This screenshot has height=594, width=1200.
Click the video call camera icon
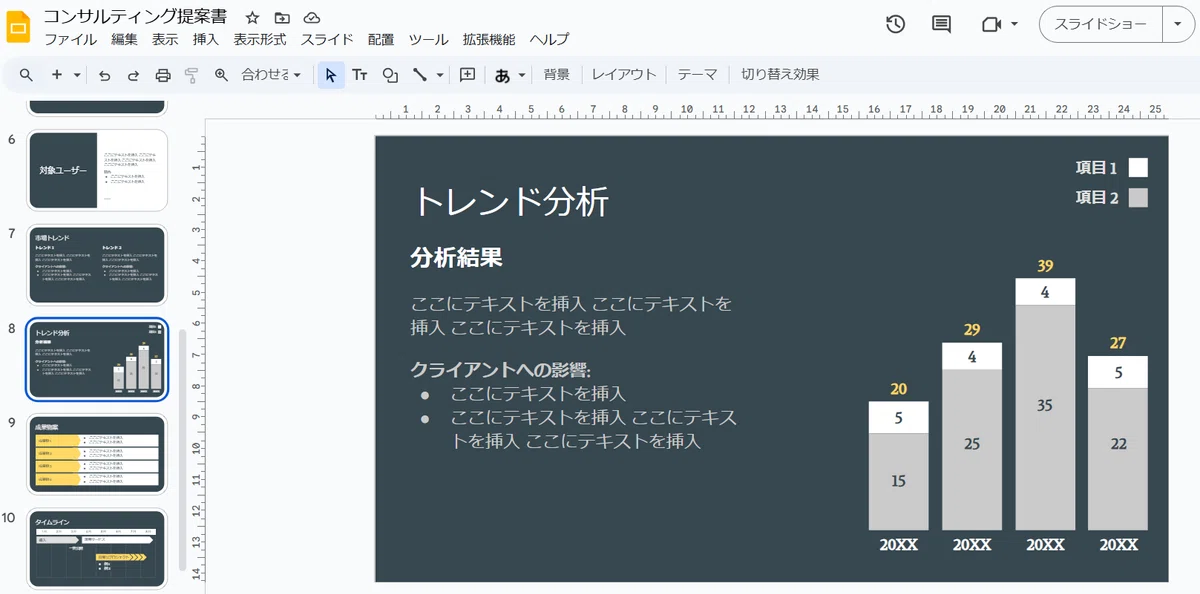991,24
